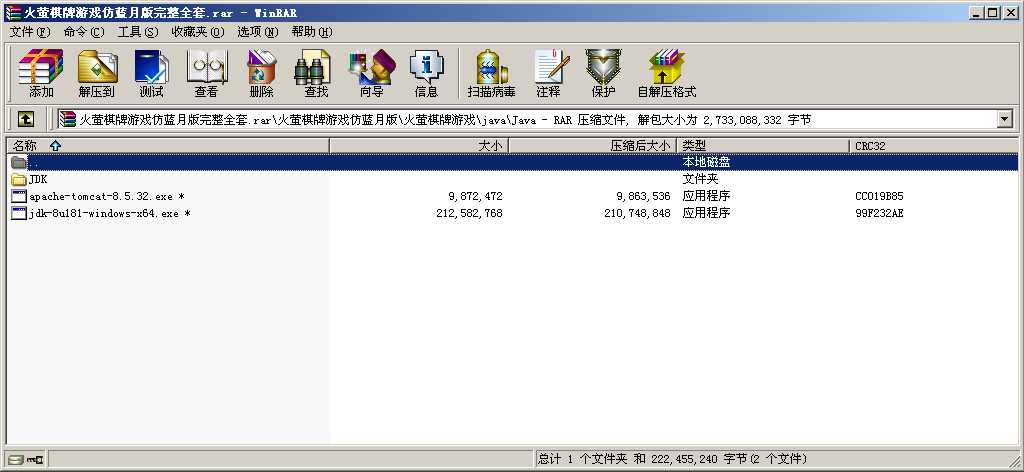Sort by the Size (大小) column header
1024x472 pixels.
coord(419,146)
